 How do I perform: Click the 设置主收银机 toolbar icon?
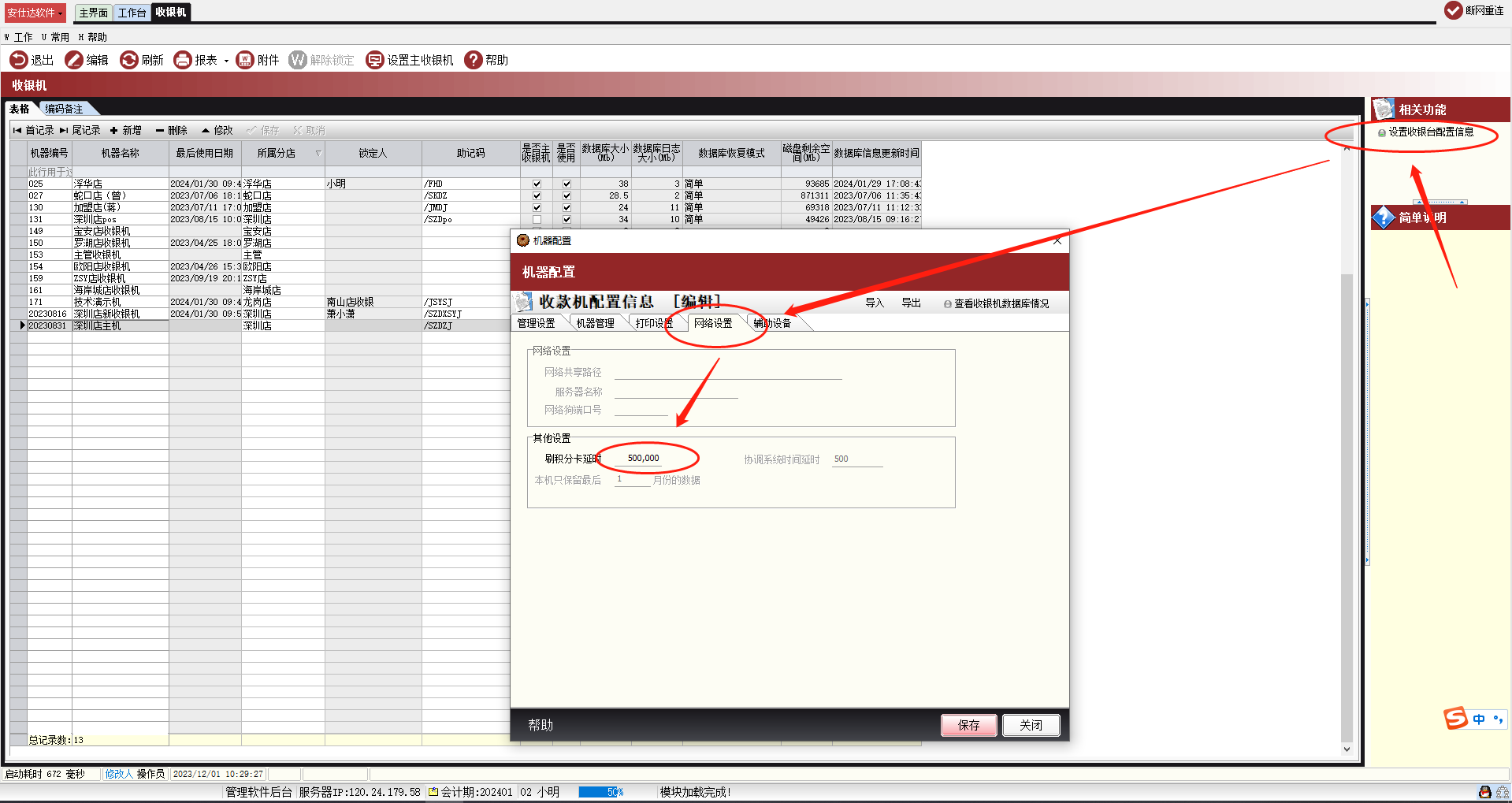(375, 60)
